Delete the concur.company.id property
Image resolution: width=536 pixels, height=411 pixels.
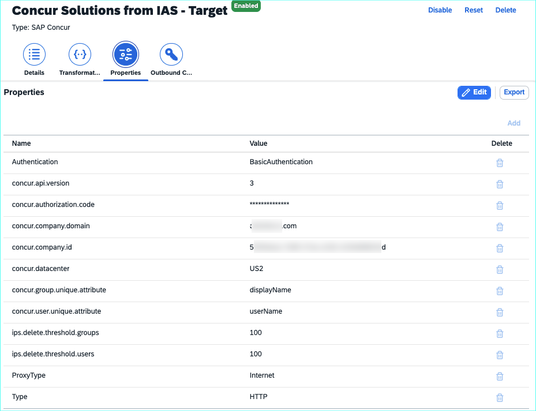pyautogui.click(x=499, y=248)
